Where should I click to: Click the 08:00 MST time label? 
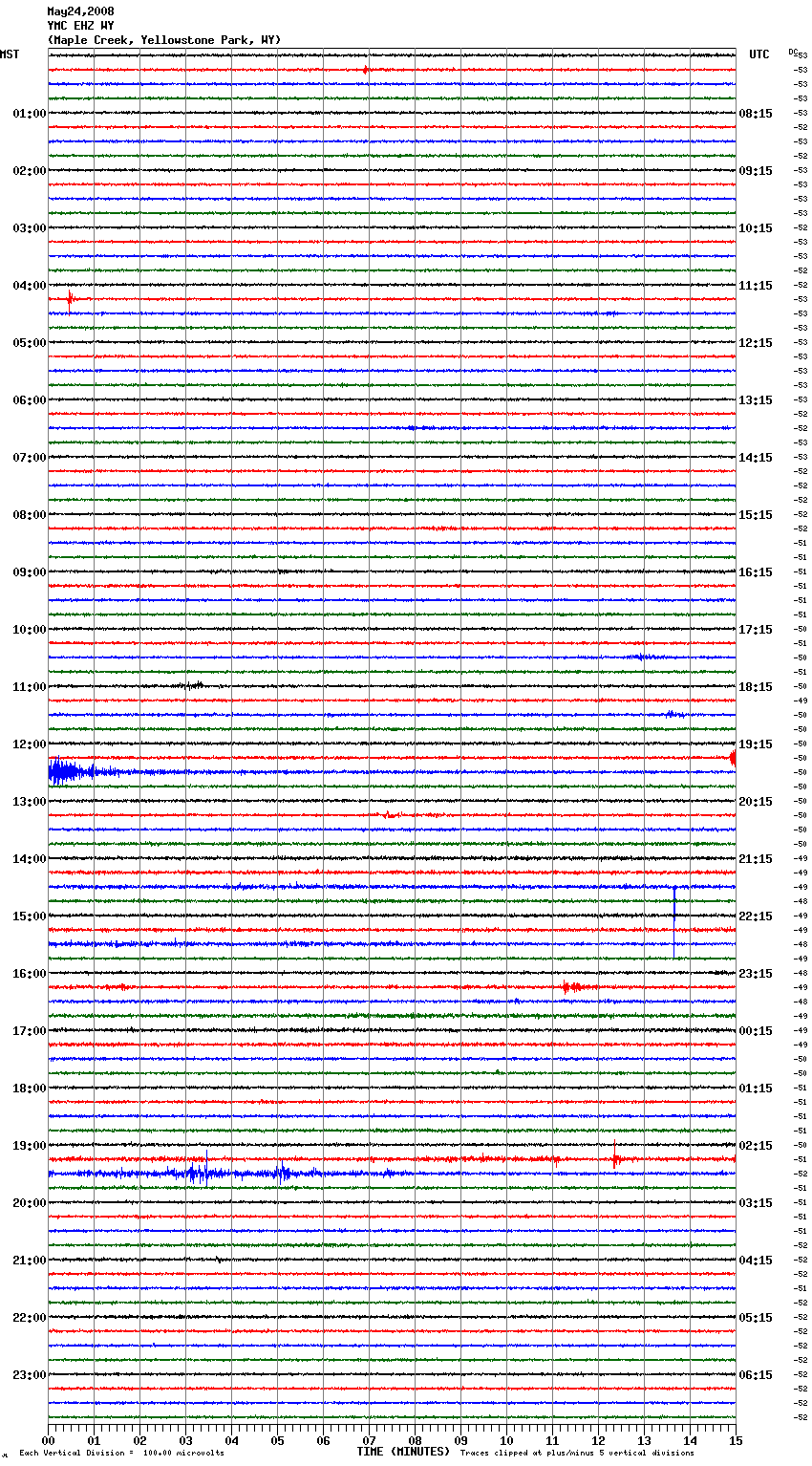(30, 515)
